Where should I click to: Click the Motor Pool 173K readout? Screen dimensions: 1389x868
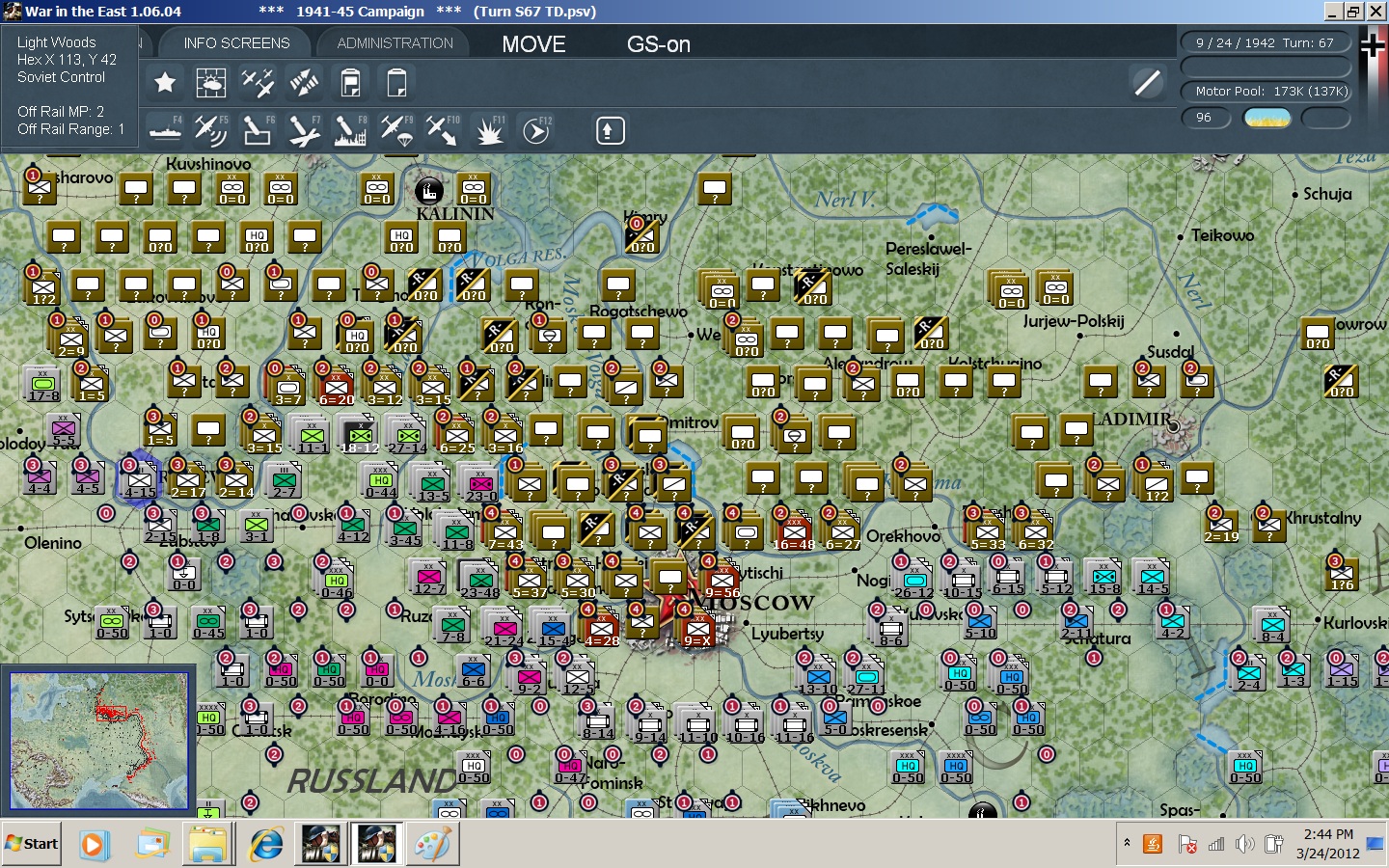(x=1265, y=91)
